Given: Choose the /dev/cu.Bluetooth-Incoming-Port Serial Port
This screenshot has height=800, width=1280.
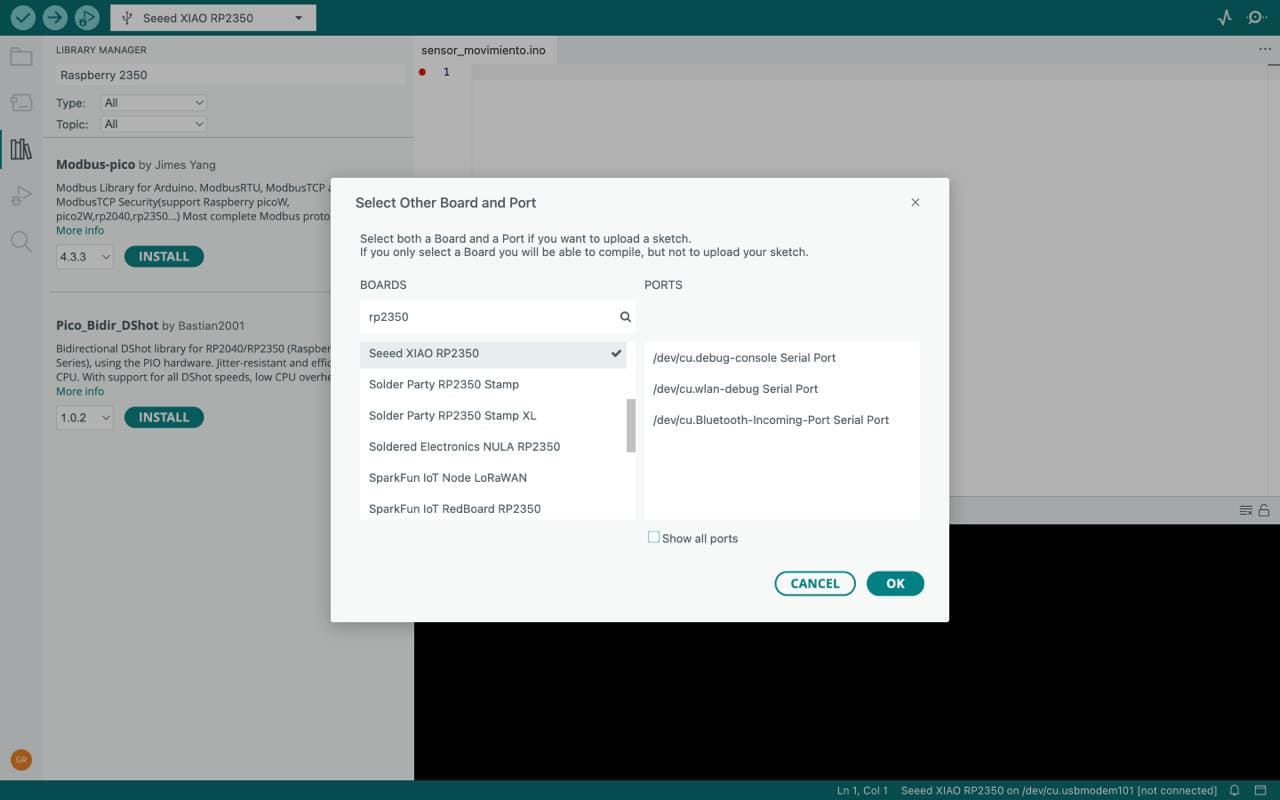Looking at the screenshot, I should point(782,419).
